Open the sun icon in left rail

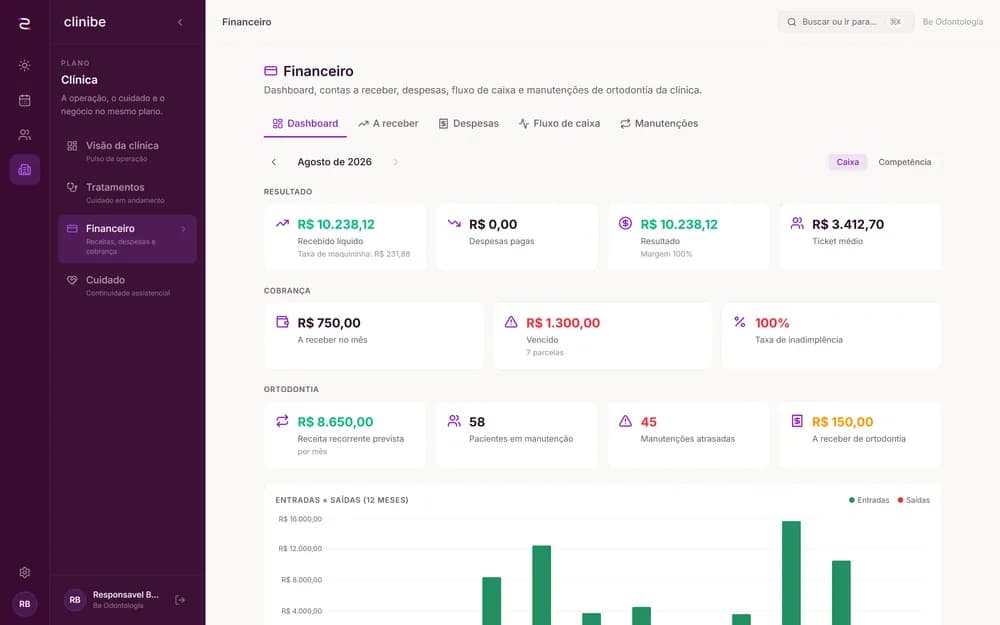point(24,65)
